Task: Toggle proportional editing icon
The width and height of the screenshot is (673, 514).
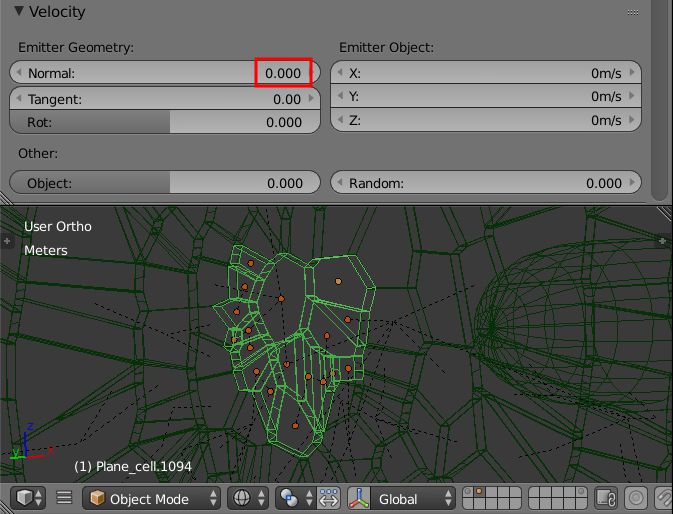Action: (x=636, y=498)
